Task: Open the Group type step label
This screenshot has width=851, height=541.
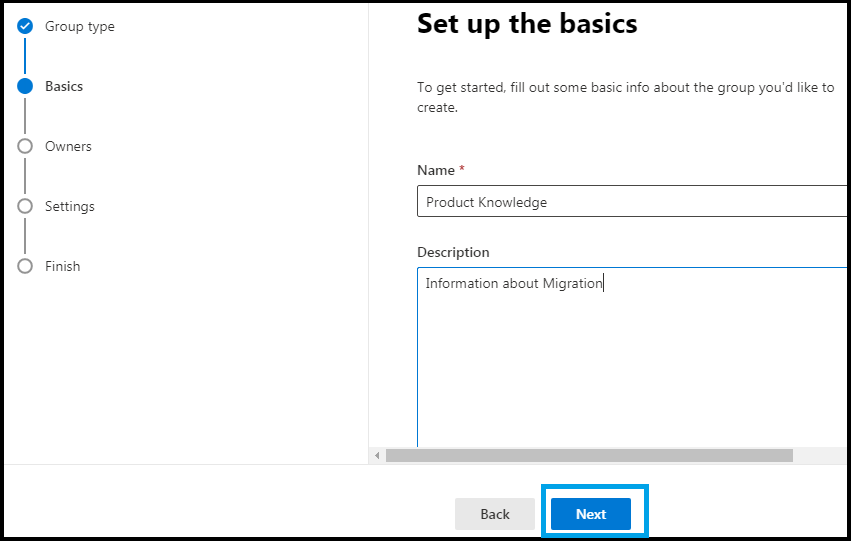Action: [80, 27]
